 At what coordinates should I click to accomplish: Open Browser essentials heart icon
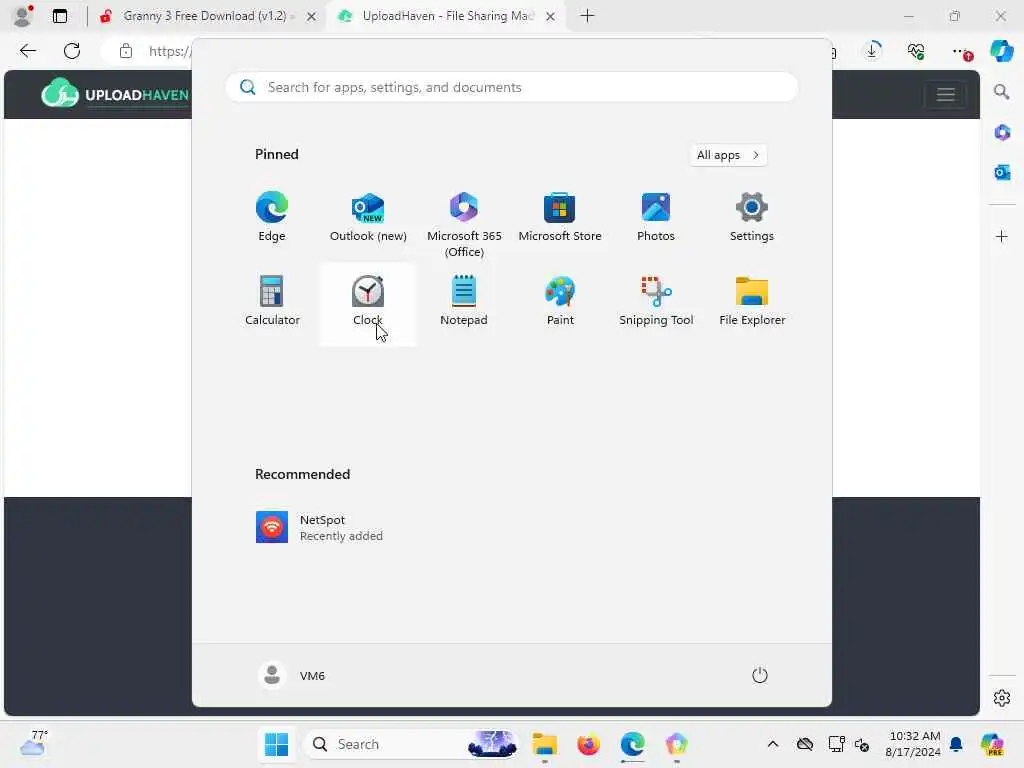[x=916, y=51]
